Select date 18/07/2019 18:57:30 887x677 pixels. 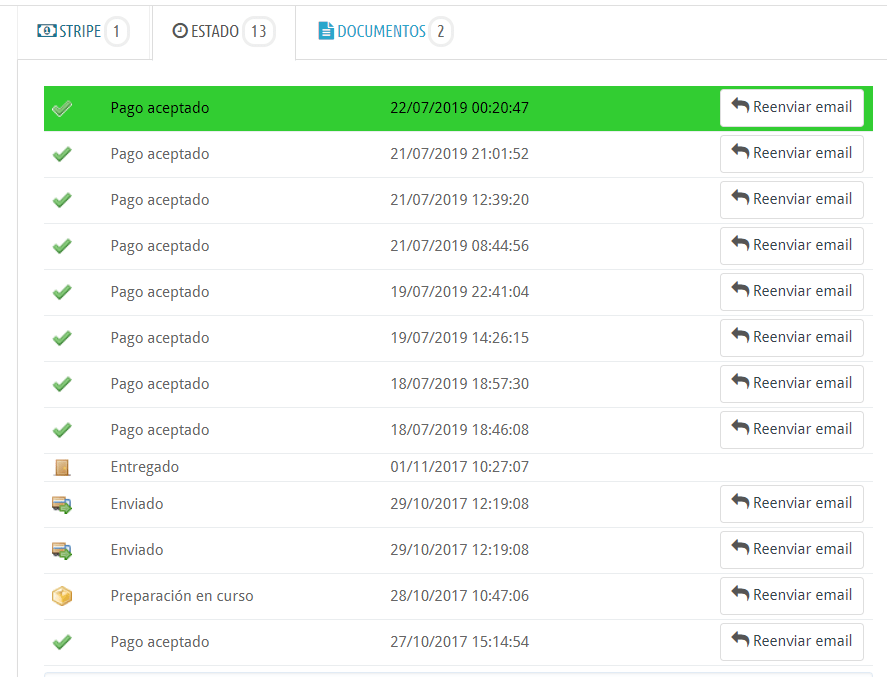[x=459, y=384]
